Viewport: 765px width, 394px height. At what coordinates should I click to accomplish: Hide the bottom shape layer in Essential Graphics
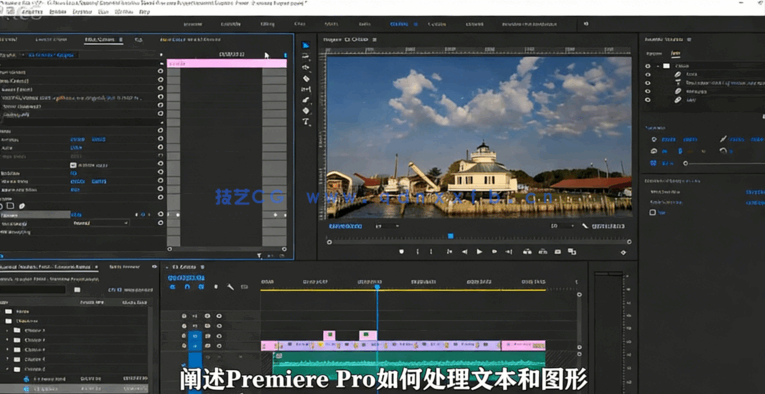pyautogui.click(x=648, y=99)
